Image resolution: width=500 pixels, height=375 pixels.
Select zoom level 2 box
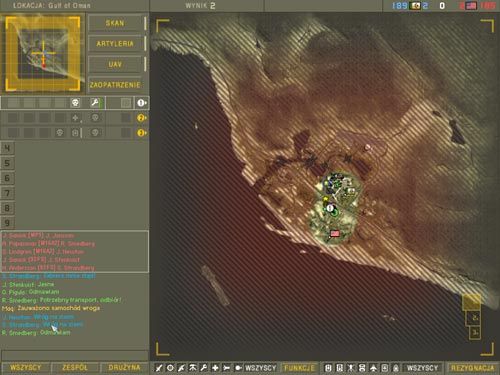click(x=473, y=318)
